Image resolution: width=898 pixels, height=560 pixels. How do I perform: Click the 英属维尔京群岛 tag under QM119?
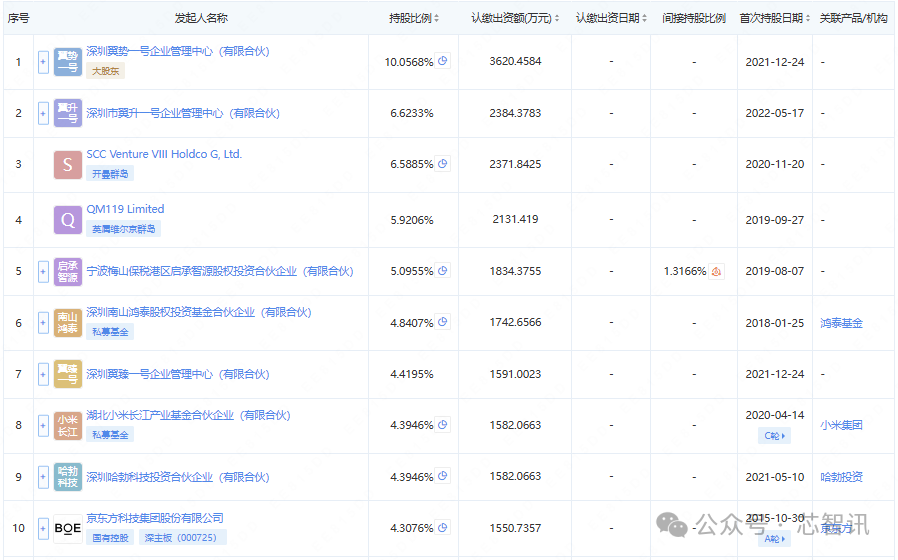pos(124,229)
